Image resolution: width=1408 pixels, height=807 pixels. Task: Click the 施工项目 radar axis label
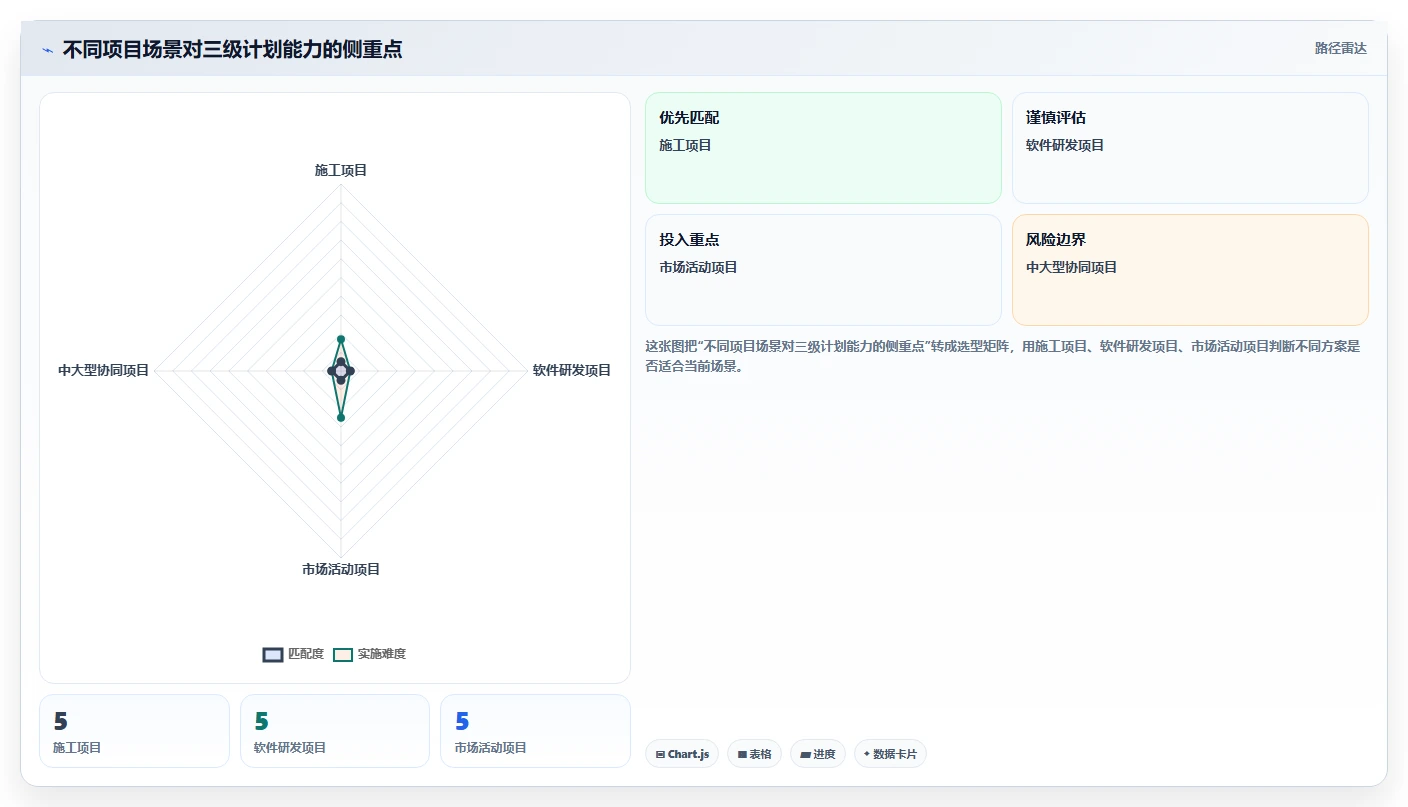coord(341,170)
